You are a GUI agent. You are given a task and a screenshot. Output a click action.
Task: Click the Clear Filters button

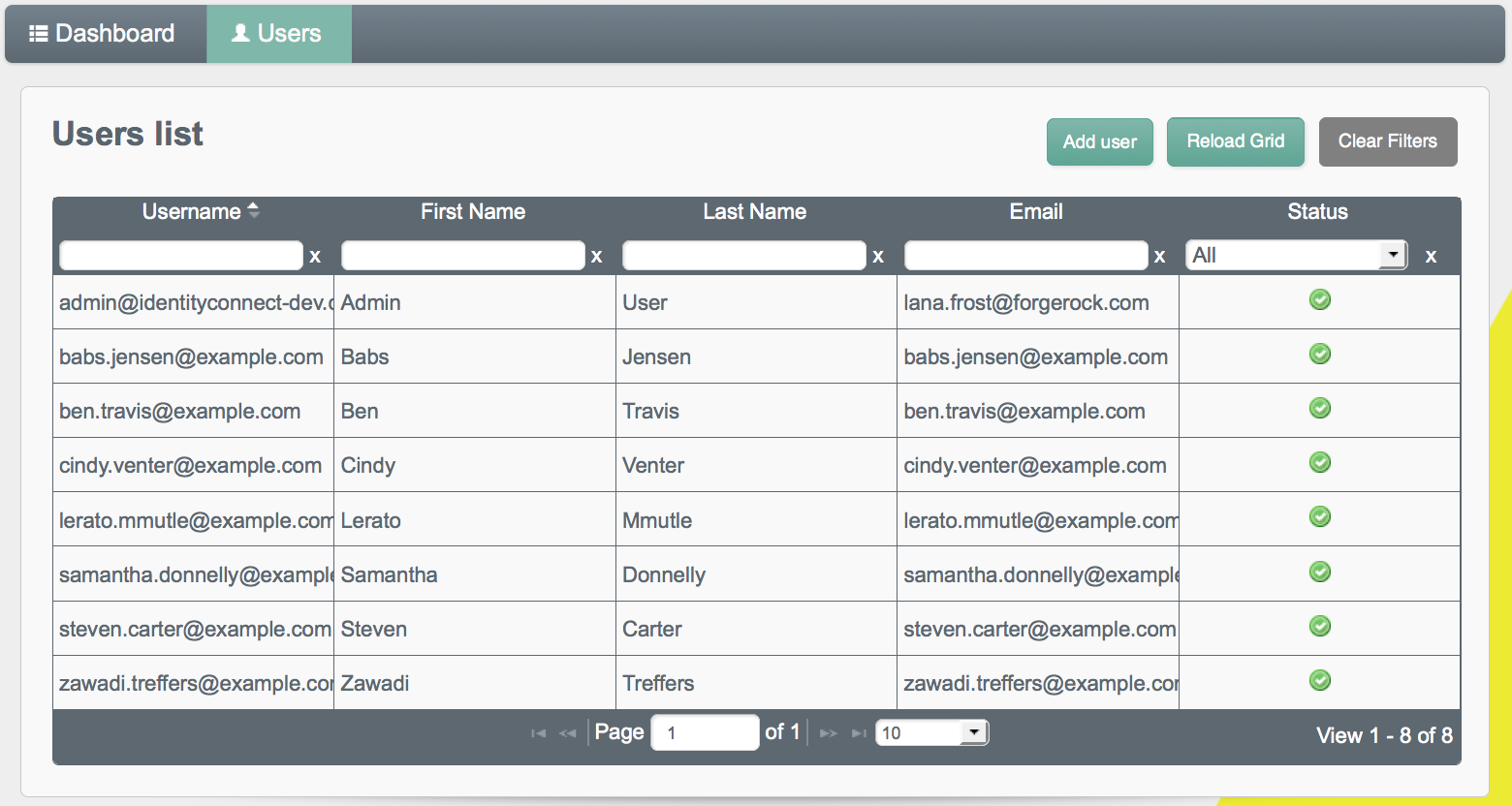click(1388, 141)
